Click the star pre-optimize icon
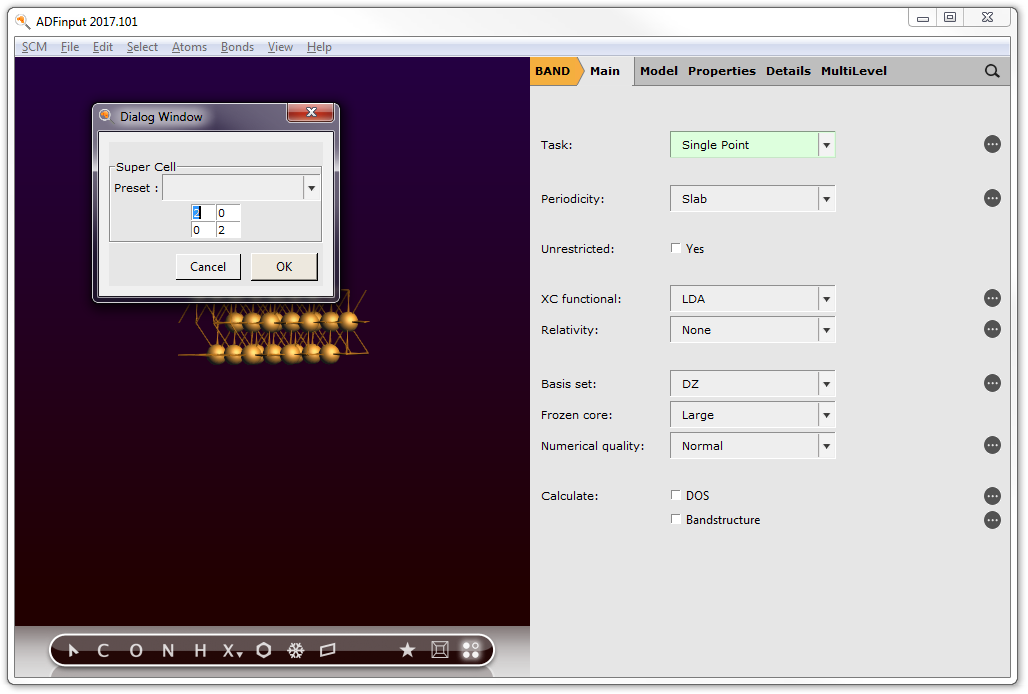The image size is (1028, 694). (407, 651)
